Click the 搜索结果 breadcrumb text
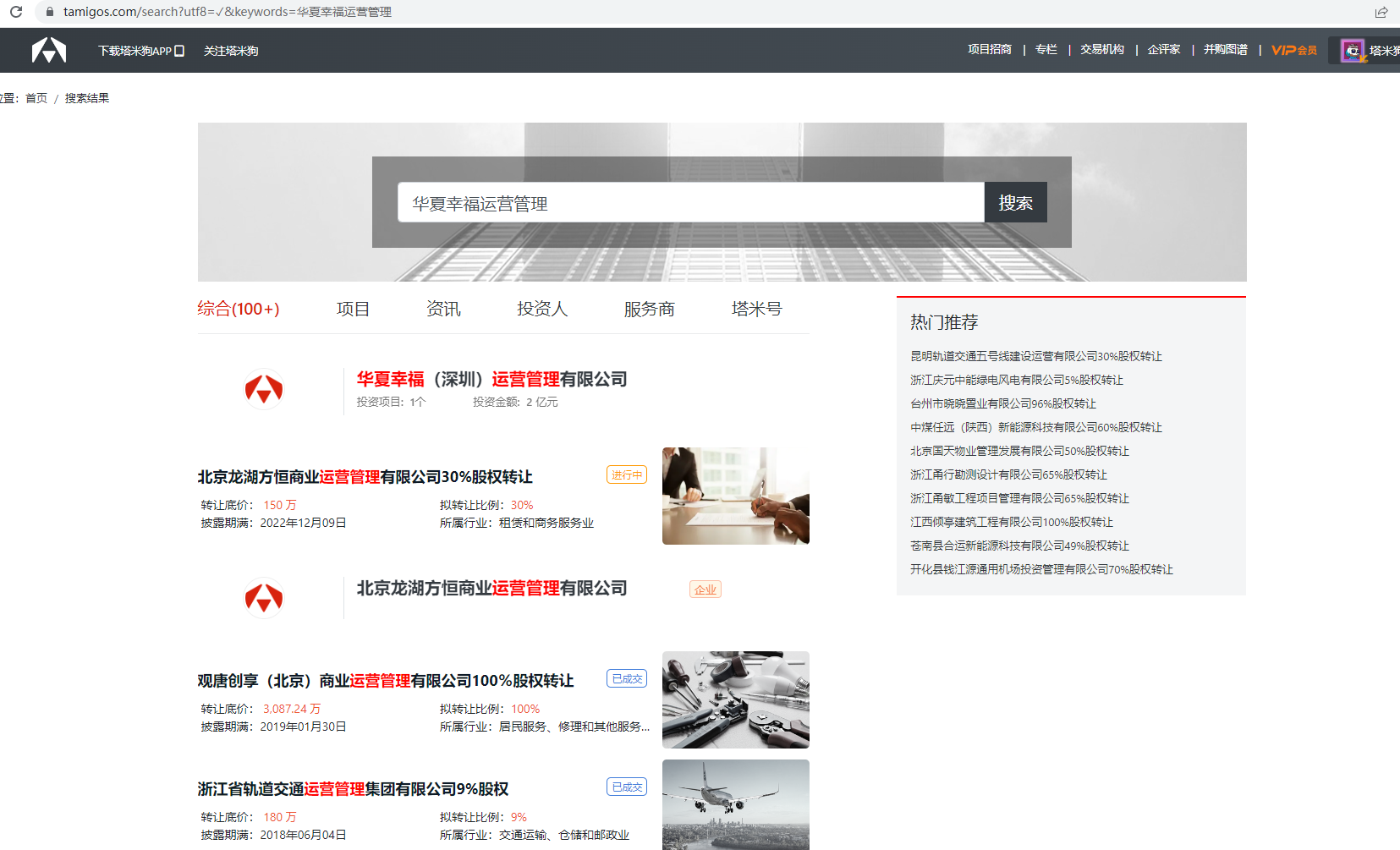The width and height of the screenshot is (1400, 850). click(x=87, y=98)
